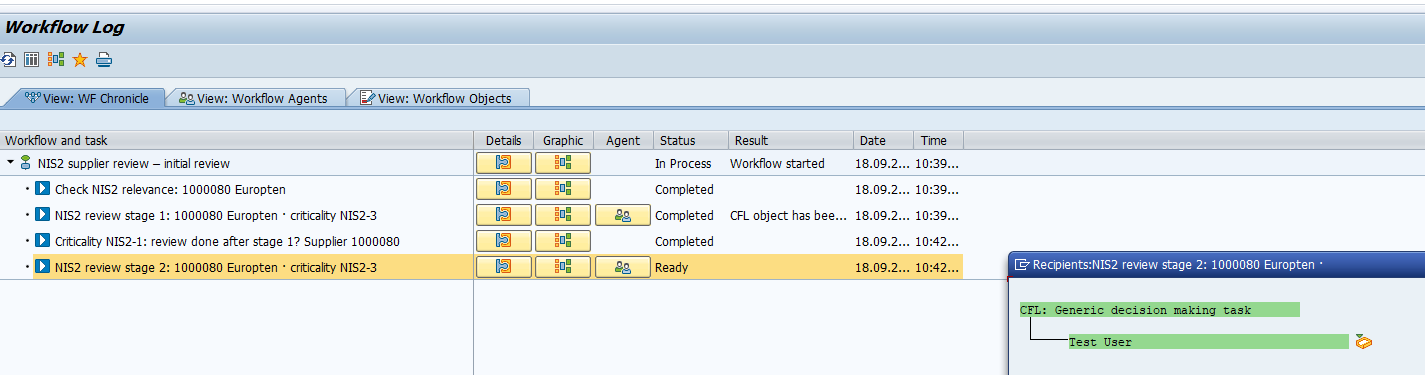
Task: Click the Status column header
Action: tap(691, 140)
